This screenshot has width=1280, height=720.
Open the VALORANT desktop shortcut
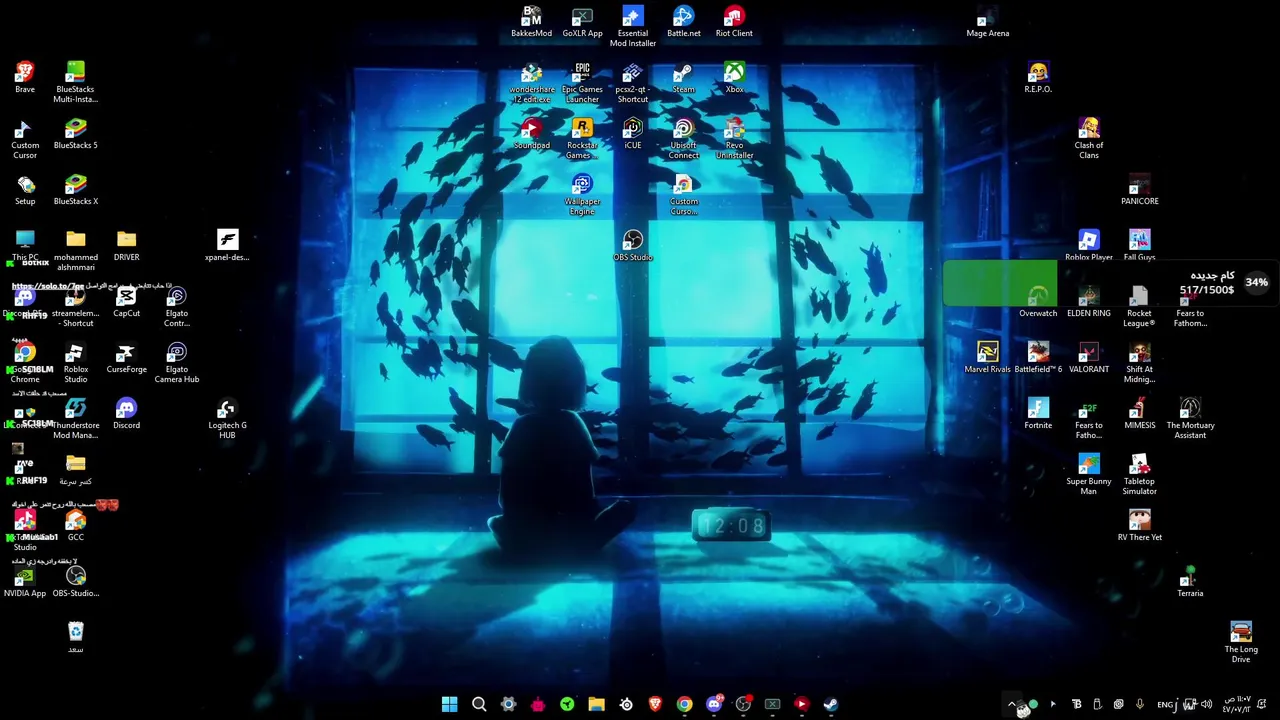point(1089,358)
